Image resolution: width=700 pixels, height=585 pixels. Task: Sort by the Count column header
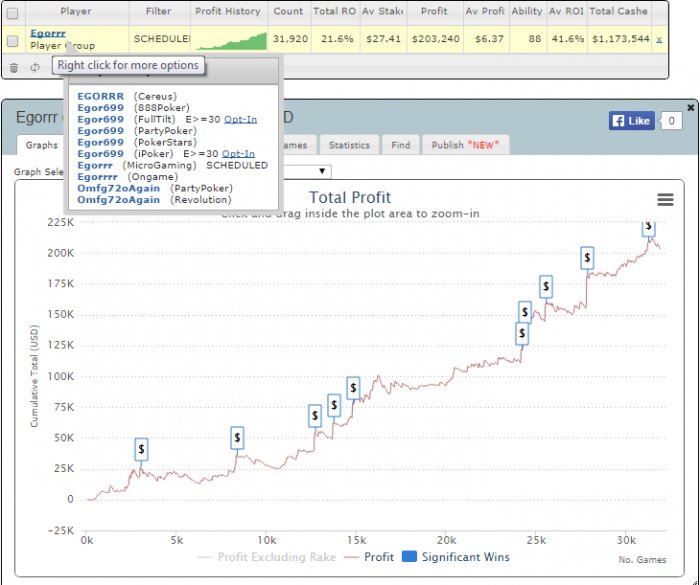(x=288, y=11)
